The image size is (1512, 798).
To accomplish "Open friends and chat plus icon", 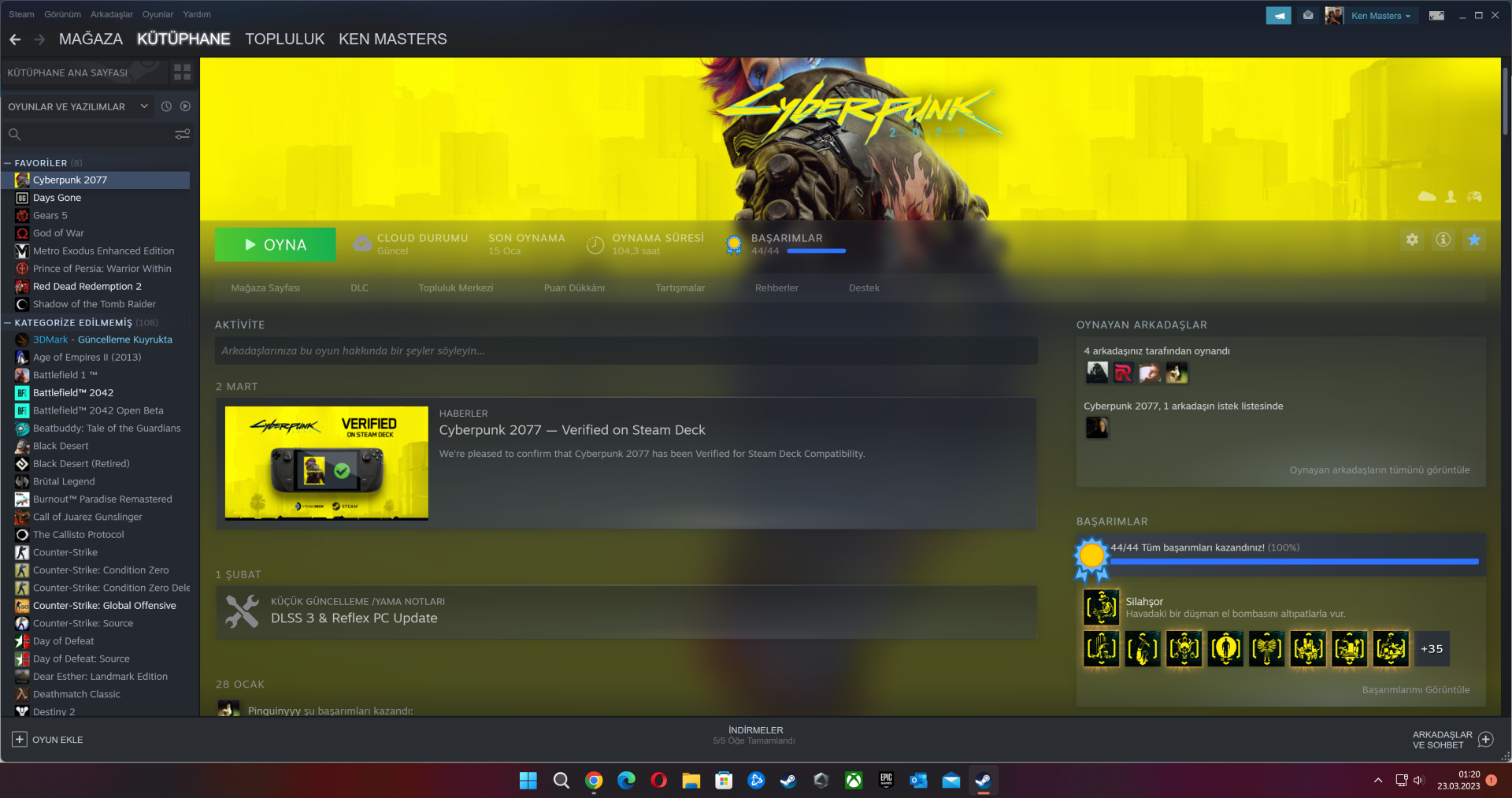I will pyautogui.click(x=1486, y=740).
